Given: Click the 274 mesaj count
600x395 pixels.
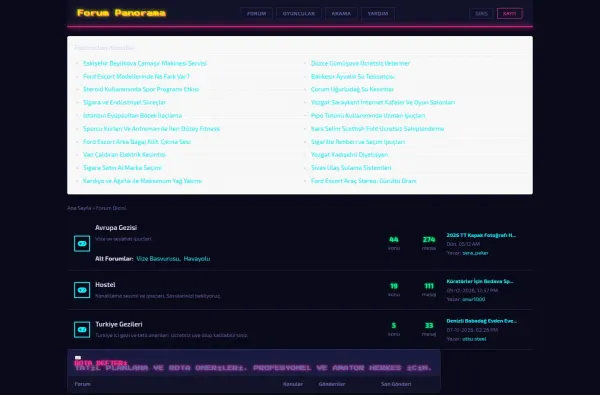Looking at the screenshot, I should click(429, 240).
